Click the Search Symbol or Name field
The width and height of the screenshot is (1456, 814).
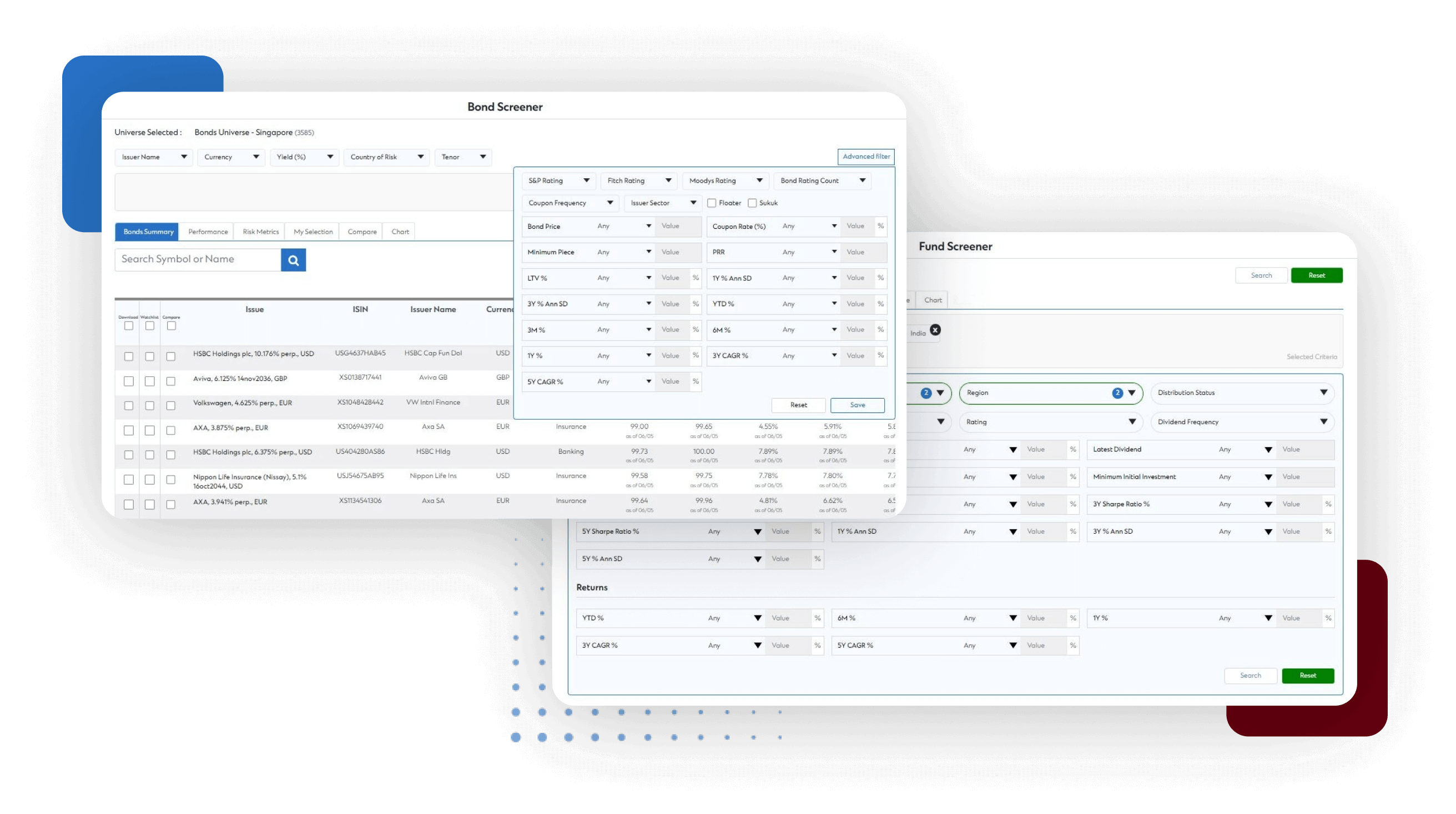pyautogui.click(x=198, y=260)
